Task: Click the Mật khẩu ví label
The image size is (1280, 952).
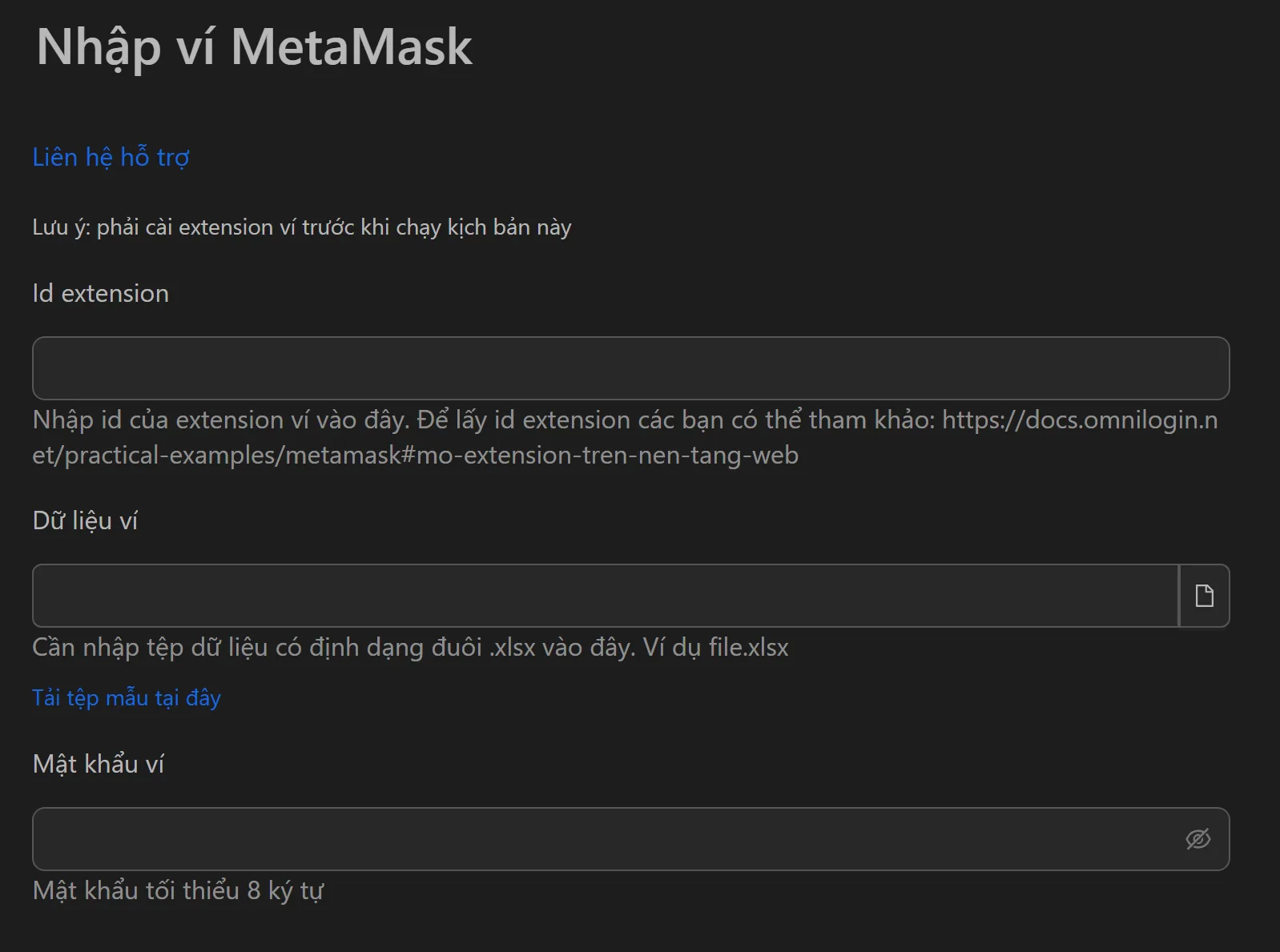Action: click(99, 764)
